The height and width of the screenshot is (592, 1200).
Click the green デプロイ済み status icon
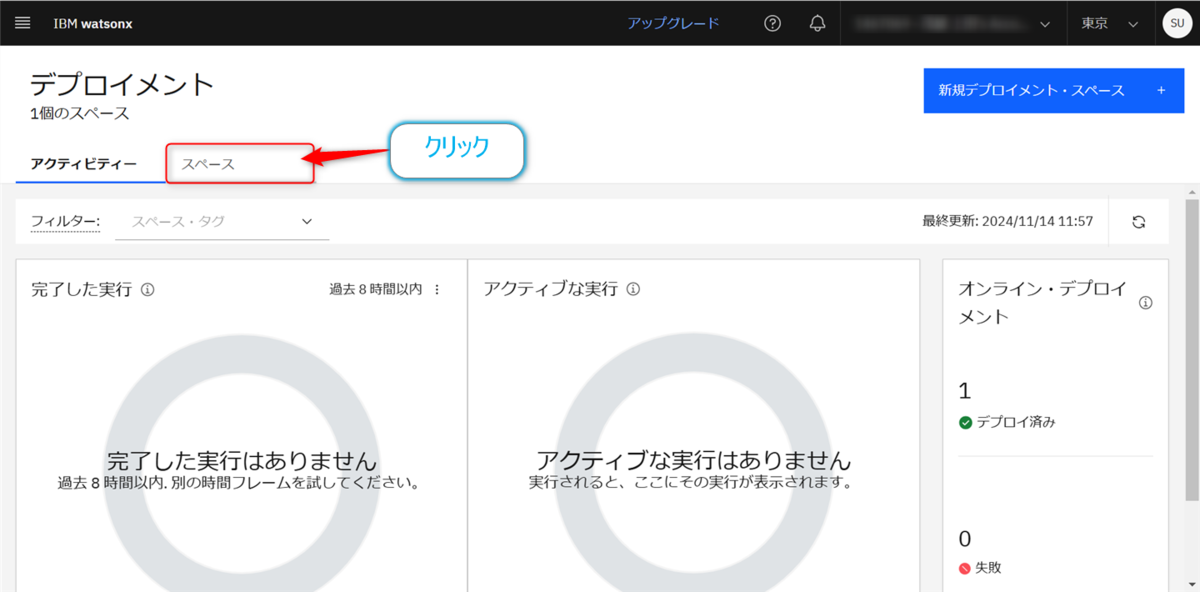click(965, 422)
